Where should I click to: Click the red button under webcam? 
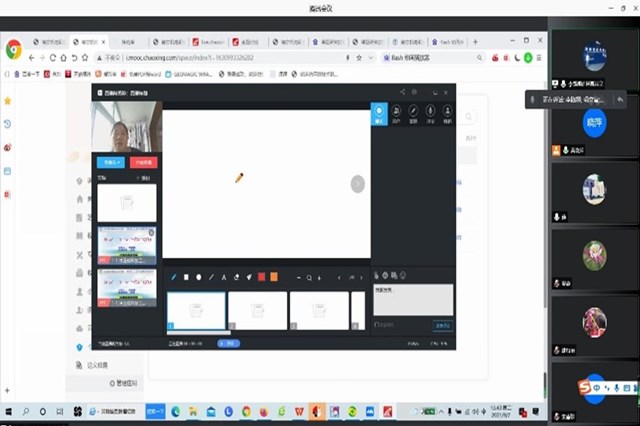point(143,162)
